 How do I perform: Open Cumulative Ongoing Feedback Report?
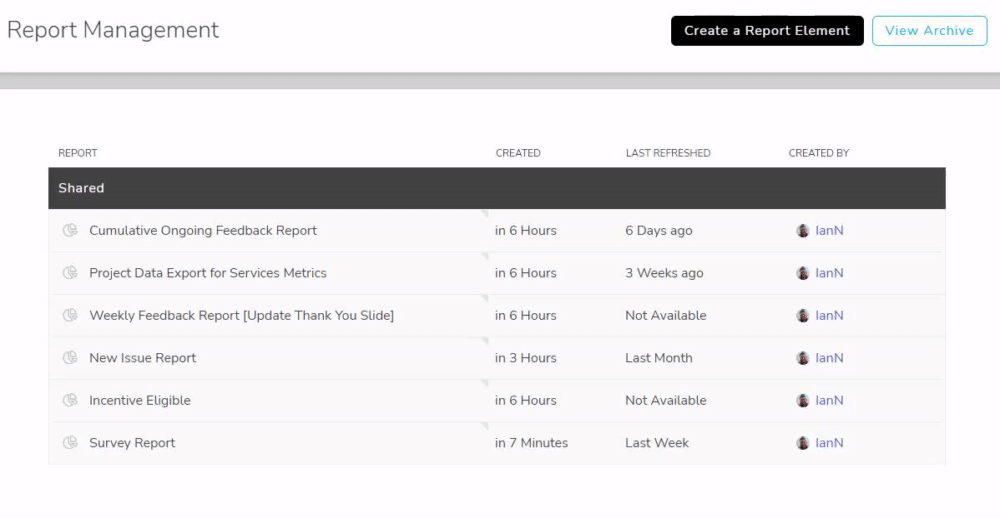pos(203,230)
